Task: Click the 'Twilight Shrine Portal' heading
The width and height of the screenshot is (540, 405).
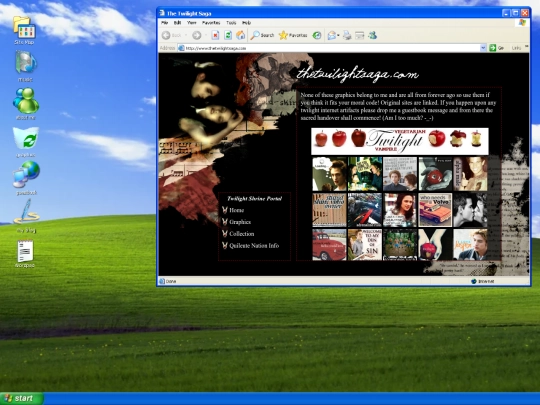Action: 255,198
